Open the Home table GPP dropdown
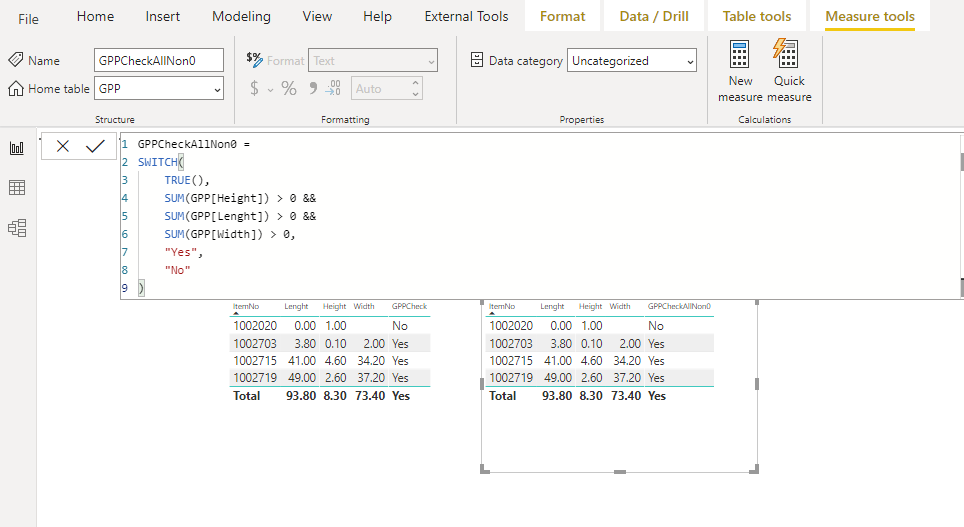The width and height of the screenshot is (964, 527). click(x=159, y=89)
